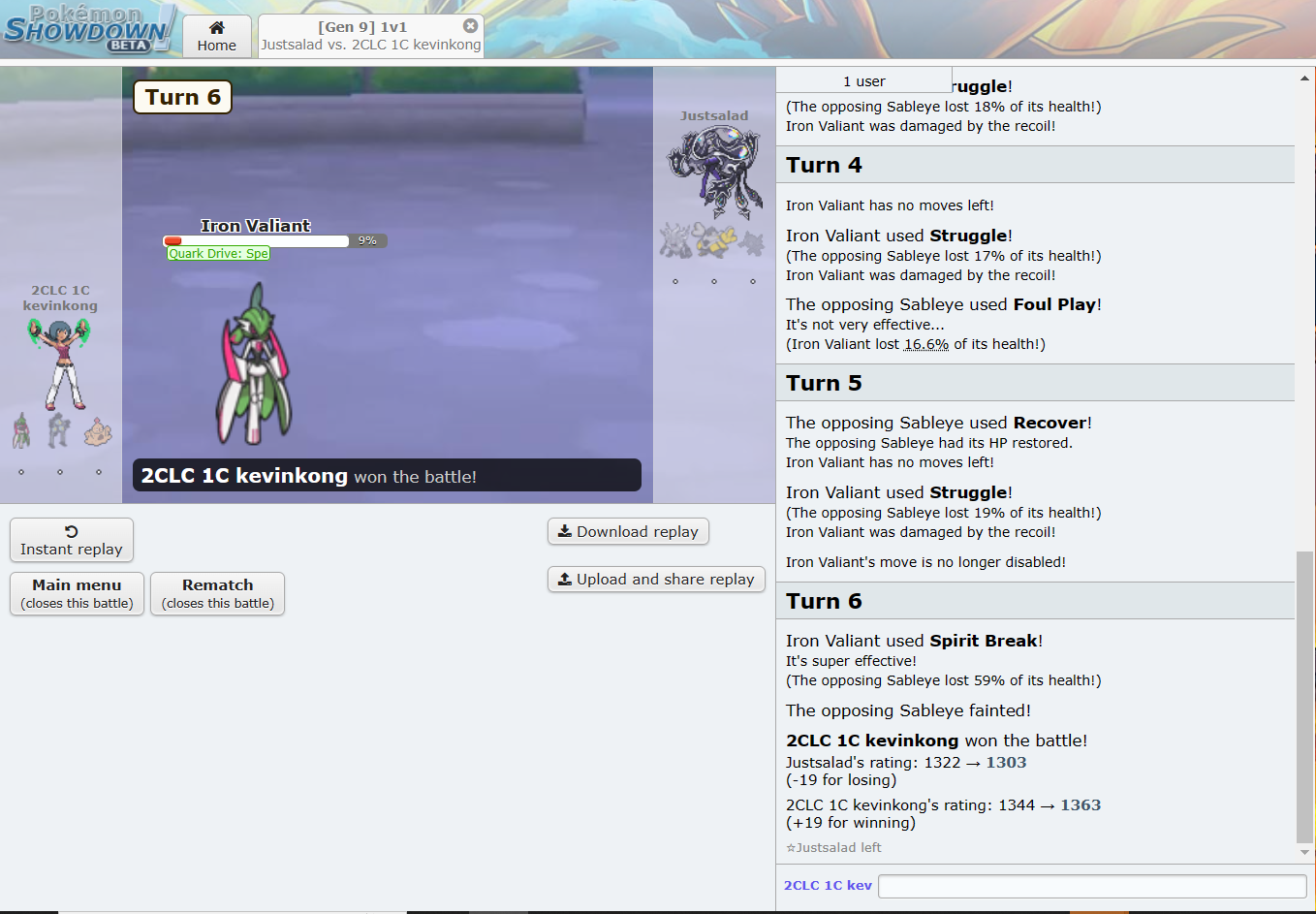
Task: Click Justsalad's third greyed-out team icon
Action: click(x=752, y=242)
